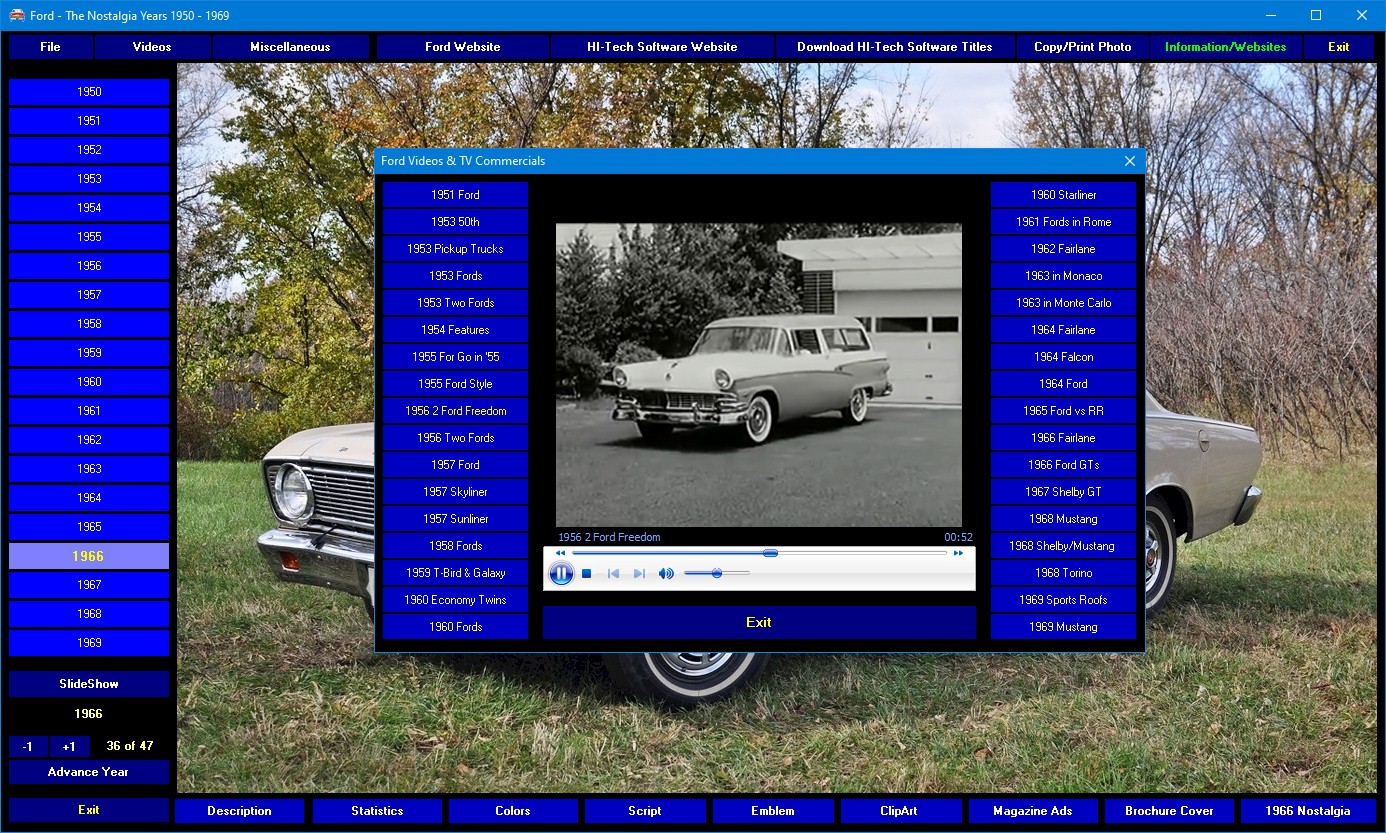Viewport: 1386px width, 833px height.
Task: Open the File menu
Action: point(50,47)
